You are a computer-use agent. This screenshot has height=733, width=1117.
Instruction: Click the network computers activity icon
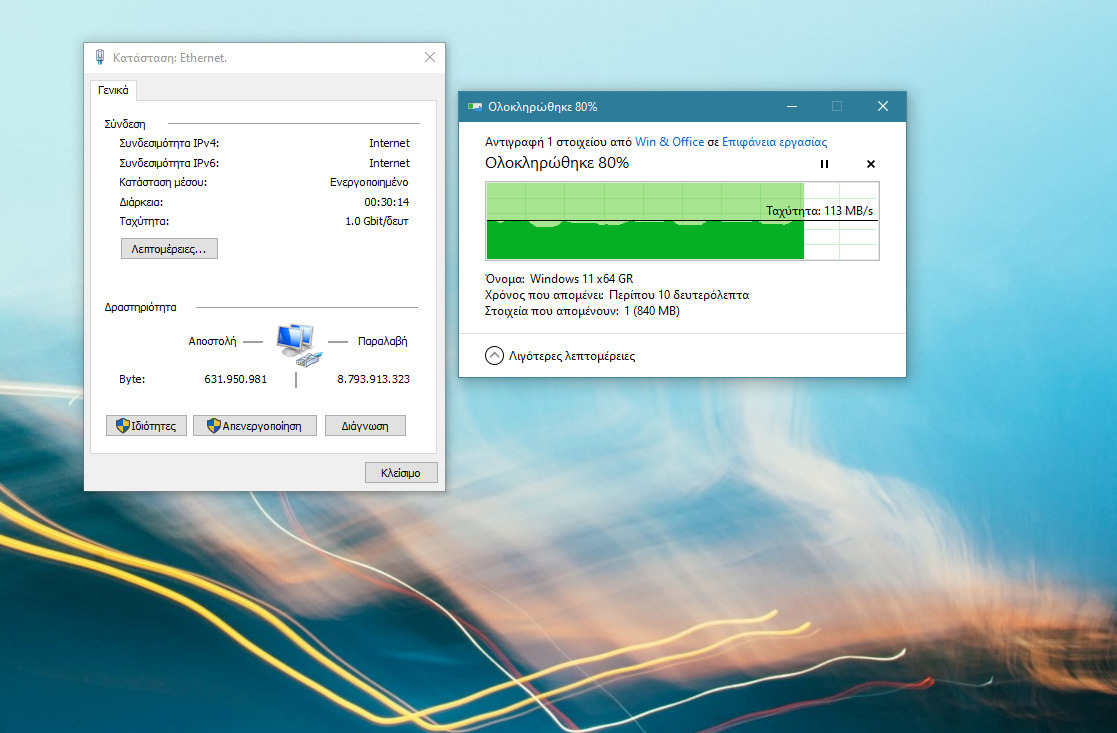(298, 345)
